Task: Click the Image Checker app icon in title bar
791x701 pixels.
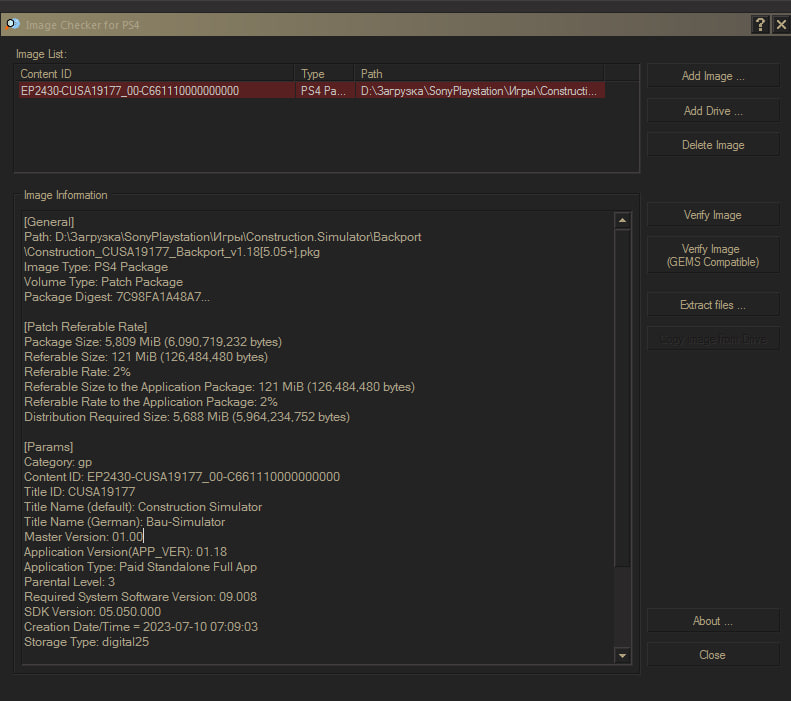Action: point(13,24)
